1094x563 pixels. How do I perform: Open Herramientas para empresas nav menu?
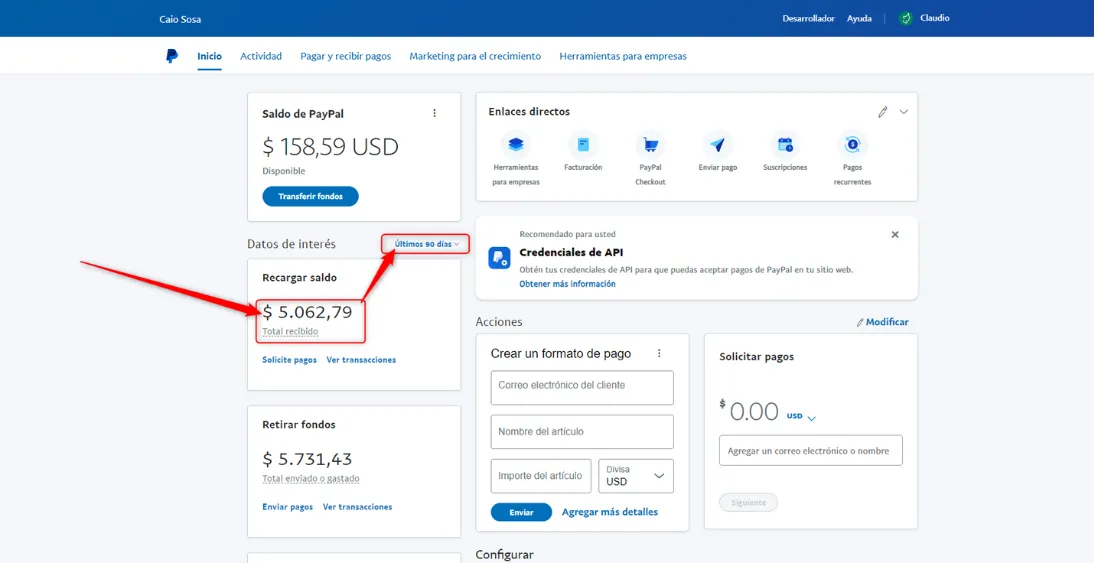point(623,57)
